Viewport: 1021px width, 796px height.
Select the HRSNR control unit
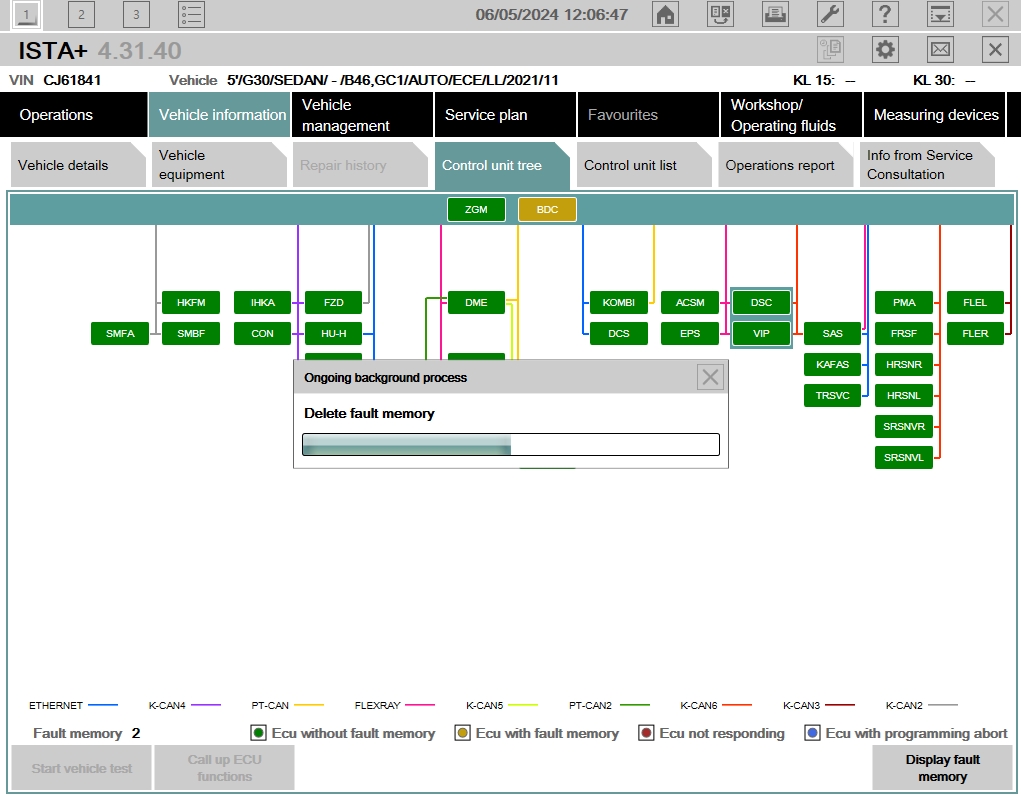point(904,364)
